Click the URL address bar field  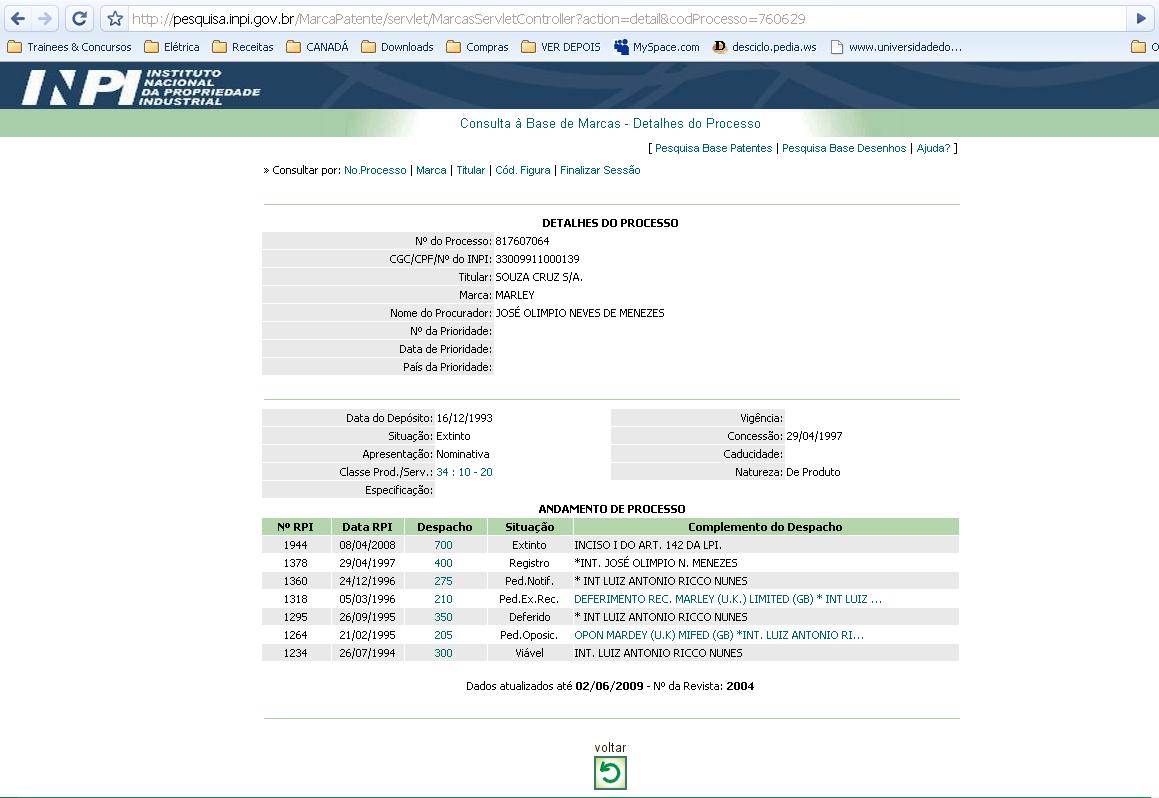pos(625,18)
